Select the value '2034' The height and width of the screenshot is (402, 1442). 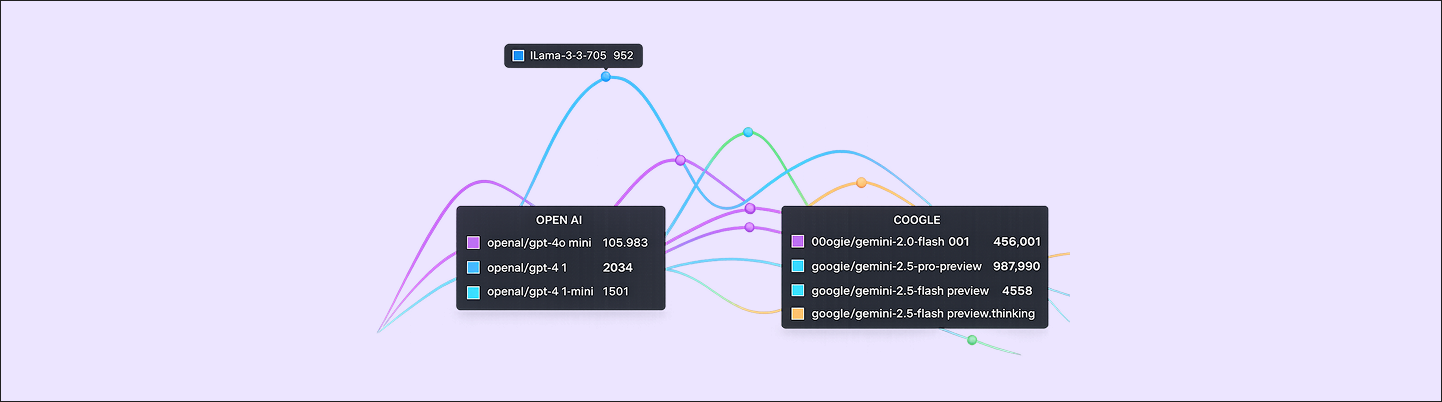(x=618, y=267)
